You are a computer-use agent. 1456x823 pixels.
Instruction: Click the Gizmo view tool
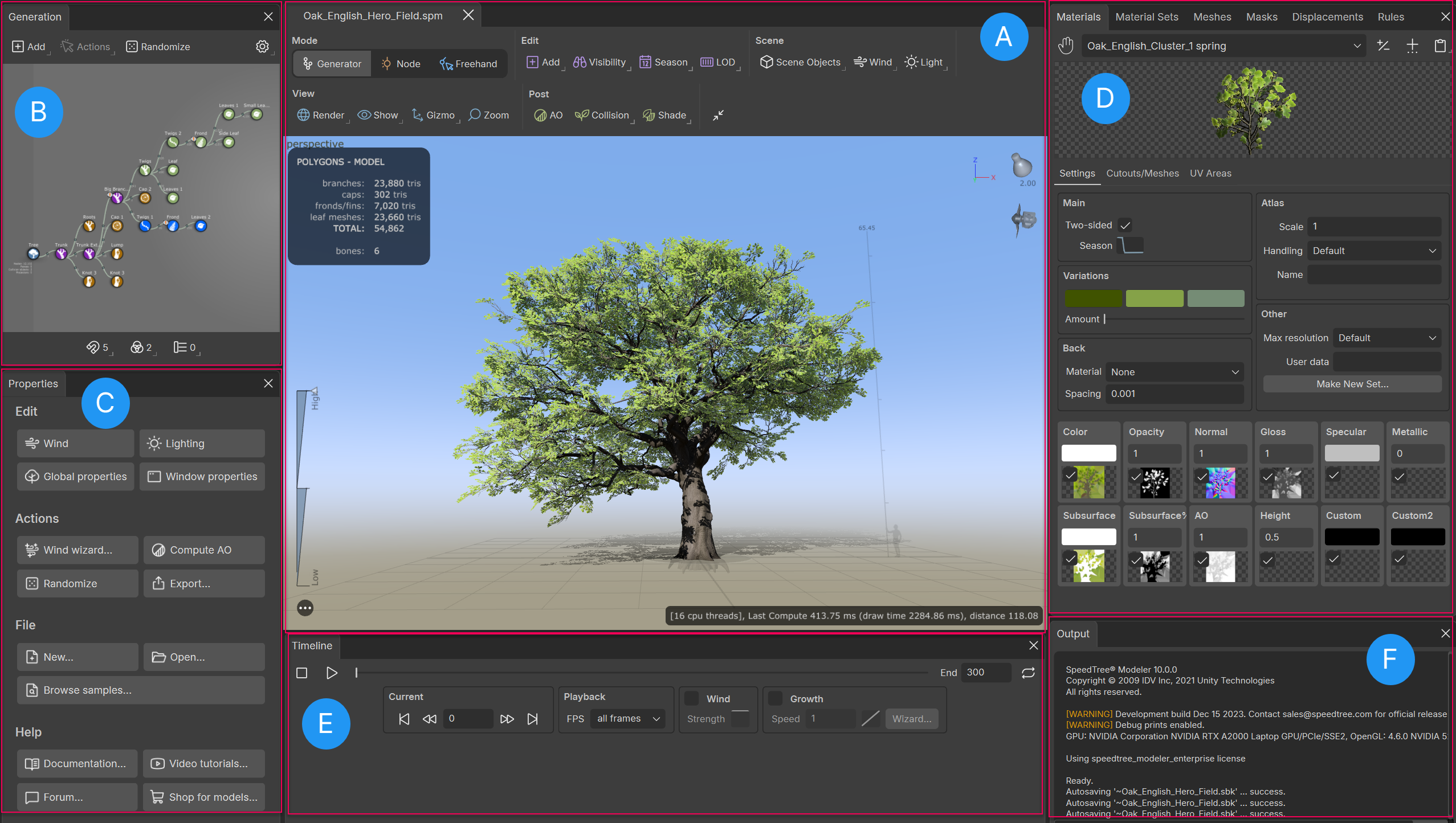433,115
